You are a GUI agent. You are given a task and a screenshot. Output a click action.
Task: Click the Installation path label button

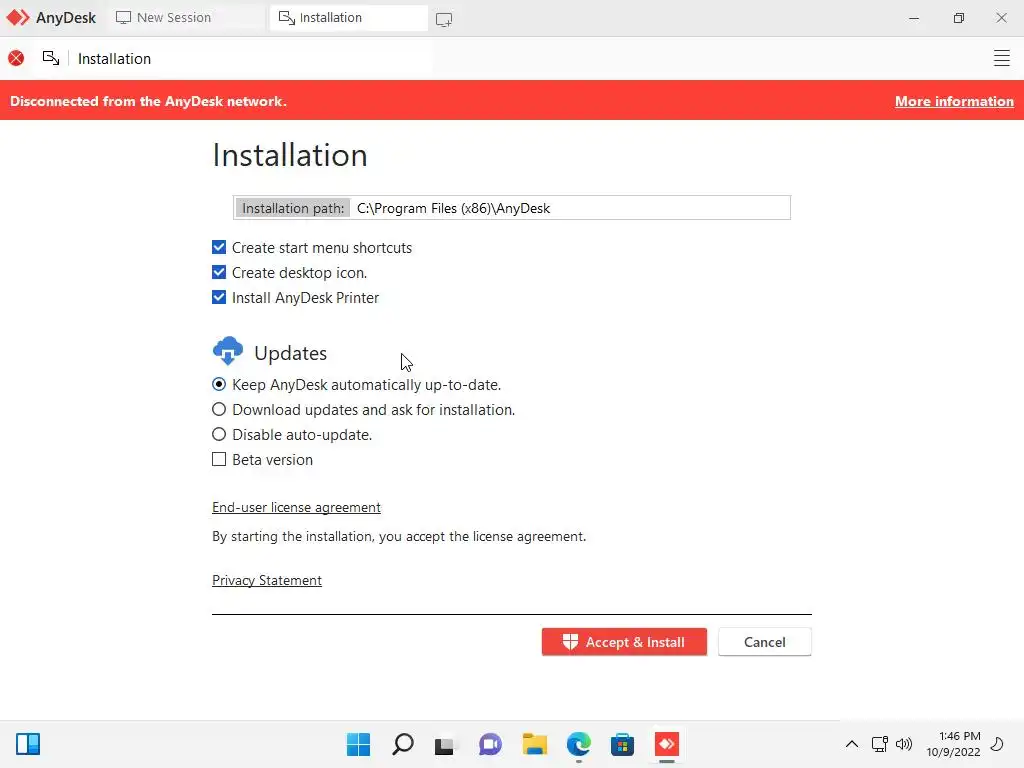[293, 208]
